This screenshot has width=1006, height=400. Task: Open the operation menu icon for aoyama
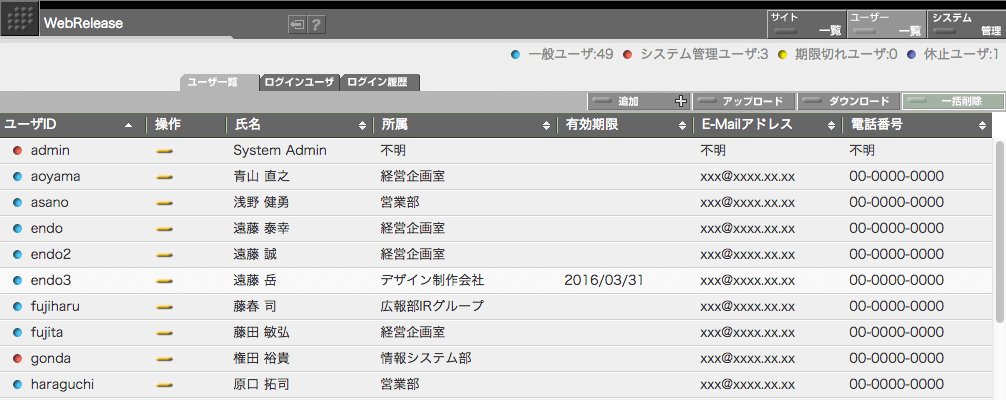pyautogui.click(x=165, y=177)
